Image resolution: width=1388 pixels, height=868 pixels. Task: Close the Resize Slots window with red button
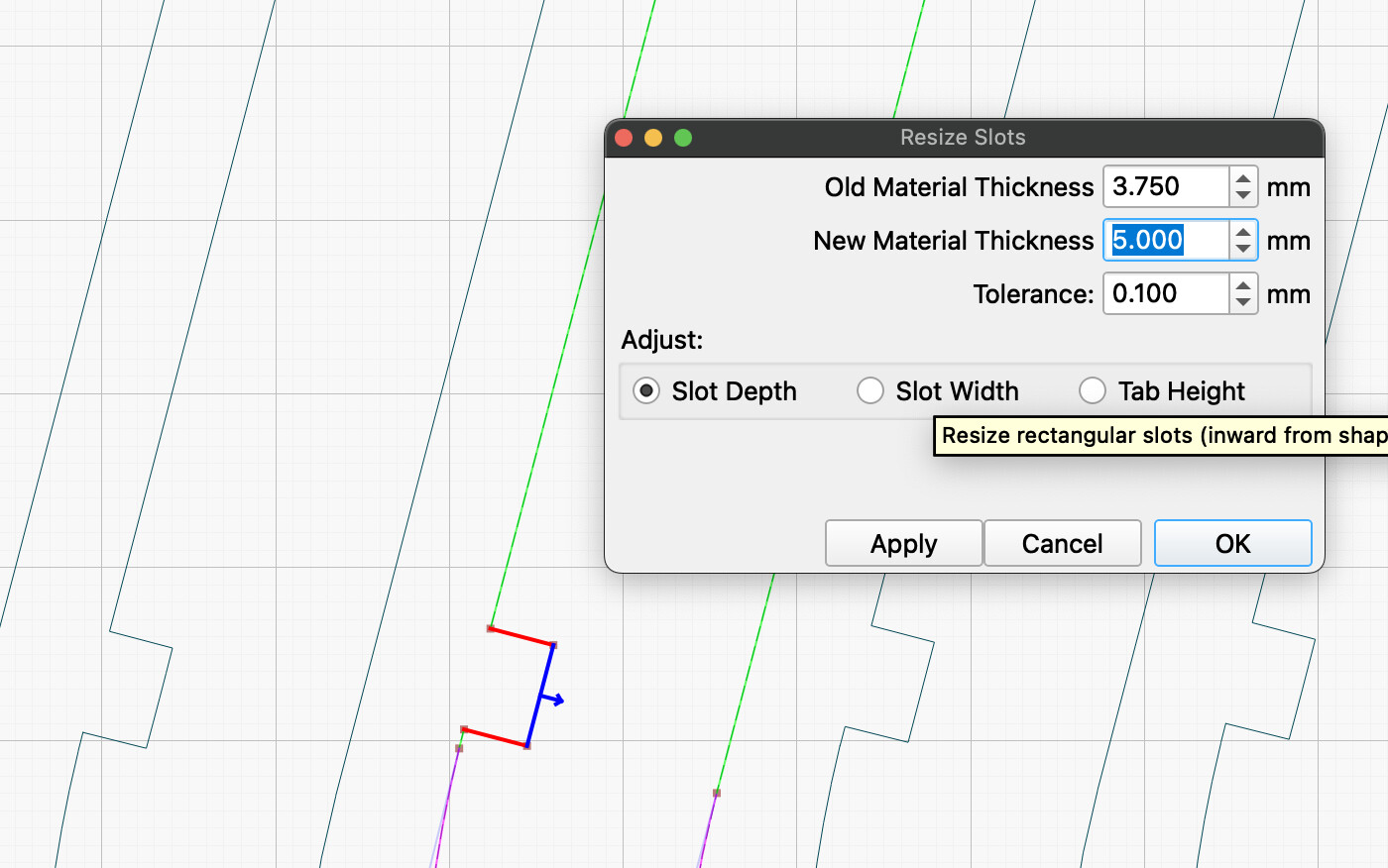(x=624, y=138)
